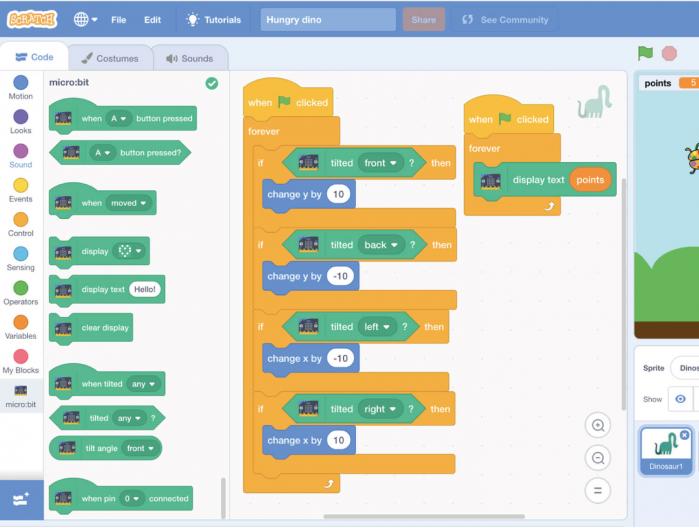Open the pin 0 dropdown in 'when pin connected'
The image size is (699, 528).
coord(132,499)
